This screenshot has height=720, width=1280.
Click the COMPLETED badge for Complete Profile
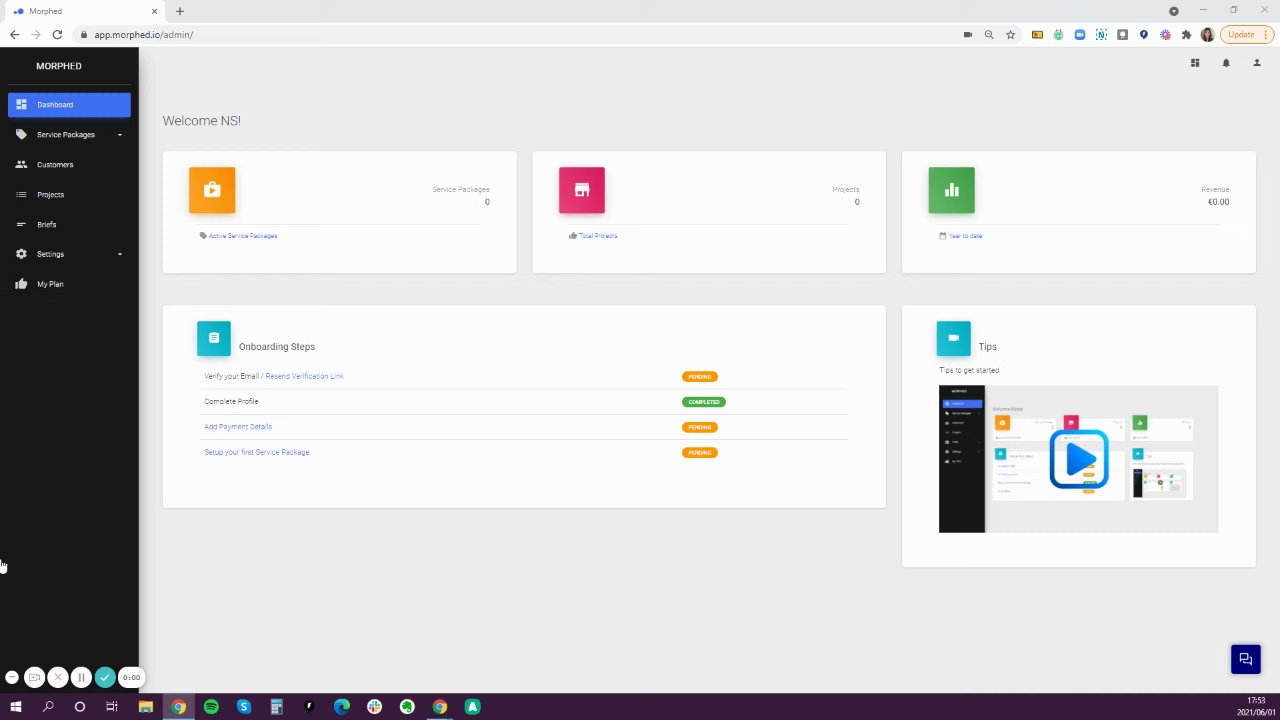coord(704,402)
